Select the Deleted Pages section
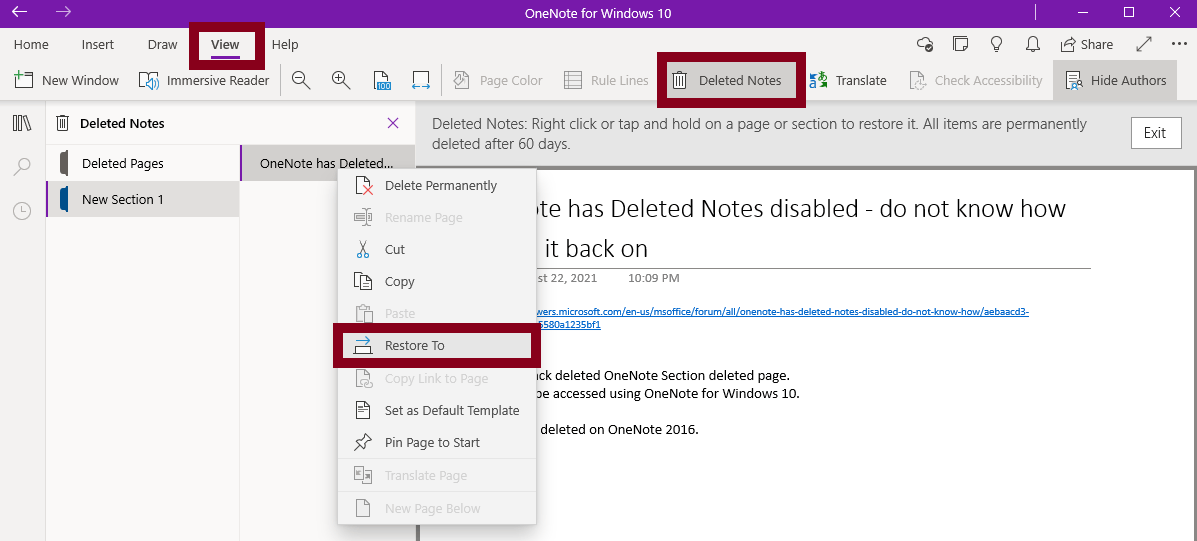1197x541 pixels. 143,163
